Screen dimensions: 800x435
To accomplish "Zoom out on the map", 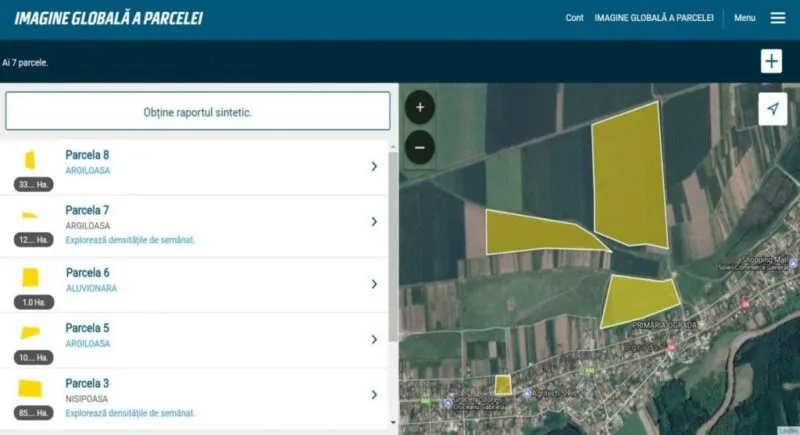I will coord(420,147).
